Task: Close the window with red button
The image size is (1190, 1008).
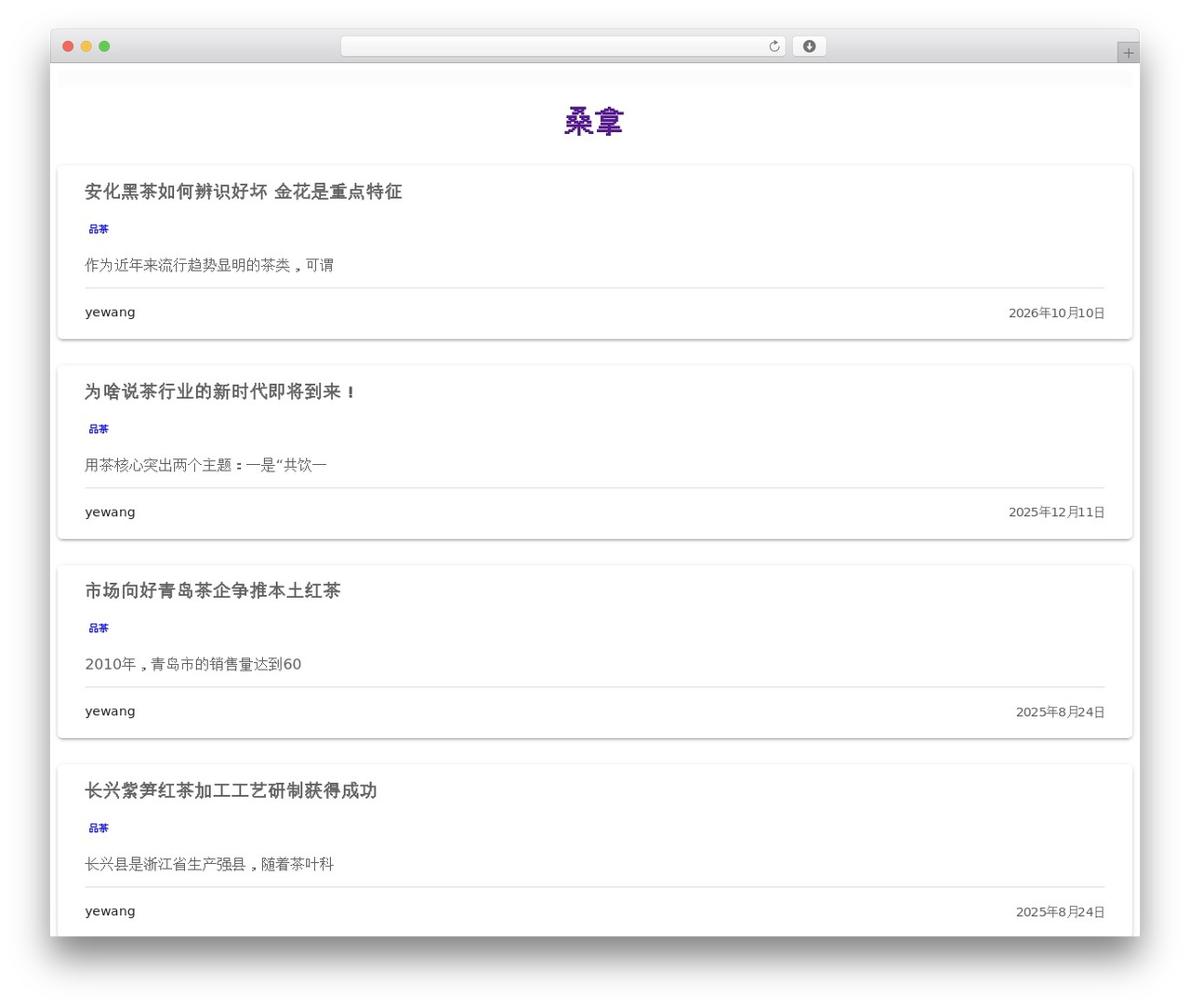Action: (68, 46)
